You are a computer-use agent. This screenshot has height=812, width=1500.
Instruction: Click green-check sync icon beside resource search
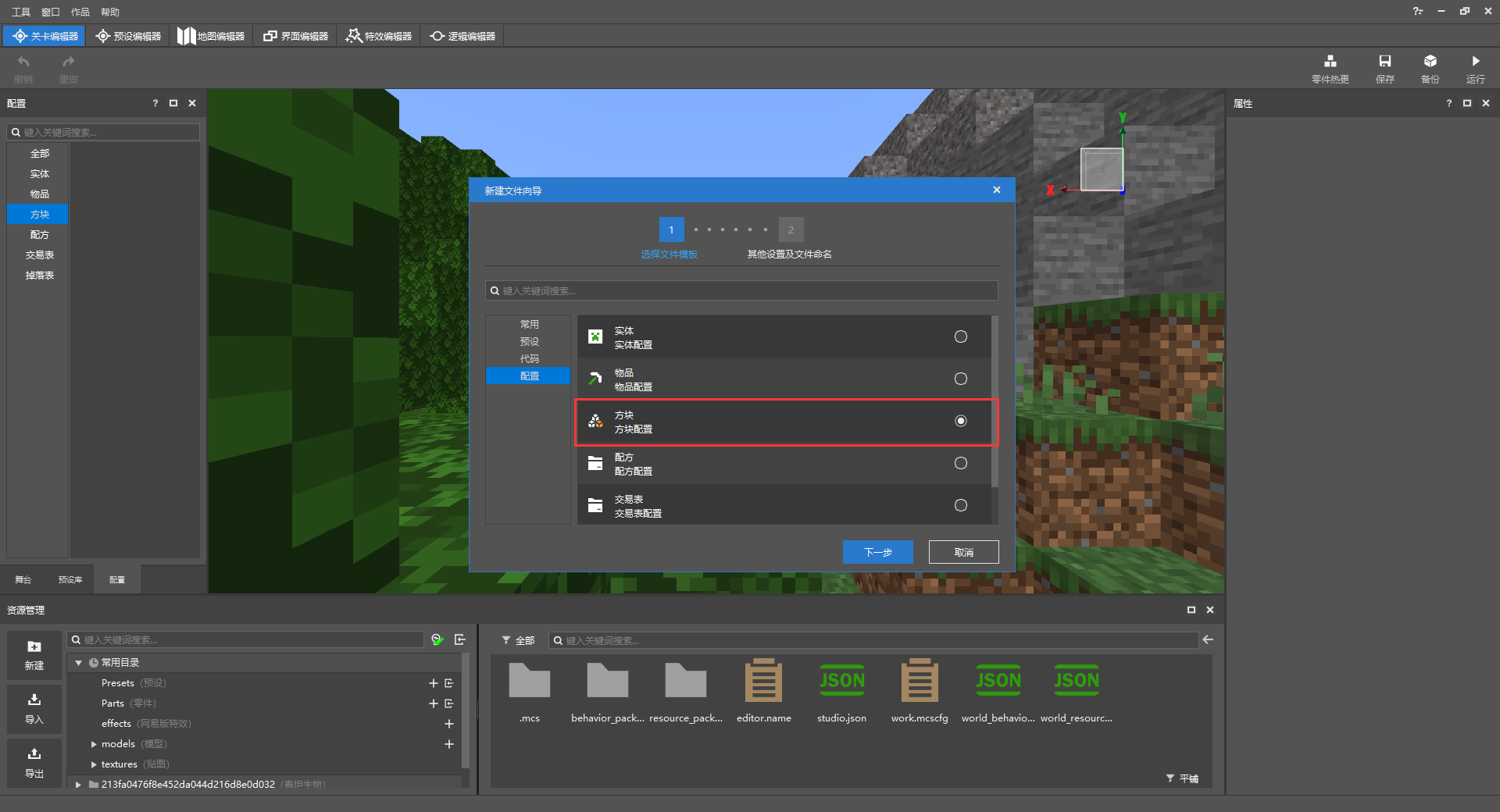point(437,639)
